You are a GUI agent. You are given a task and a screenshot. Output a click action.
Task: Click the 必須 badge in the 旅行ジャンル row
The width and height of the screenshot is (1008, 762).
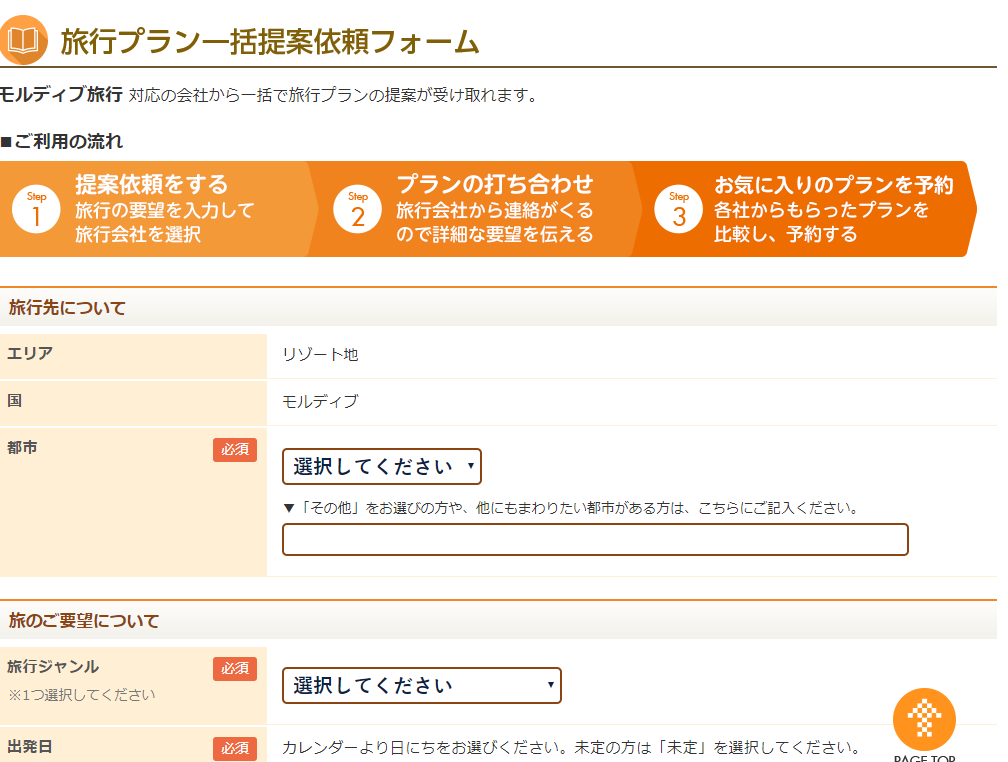[x=235, y=668]
